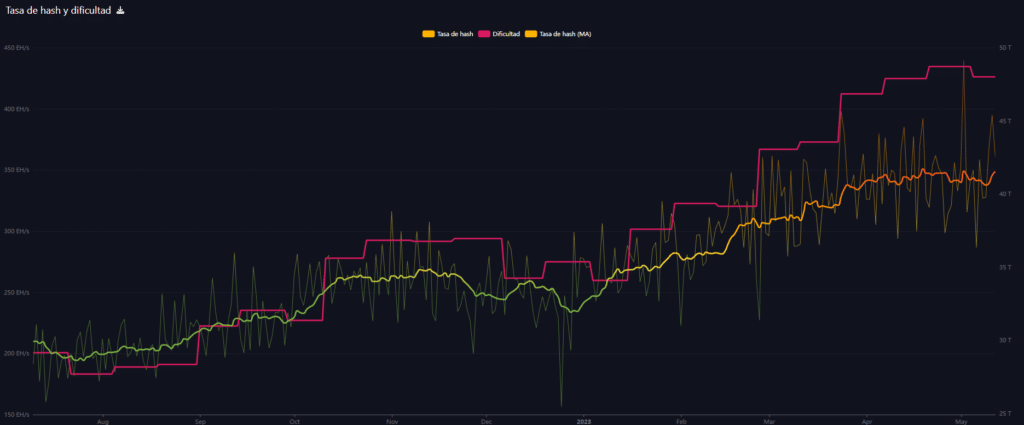Hide the Dificultad series via legend text
1024x425 pixels.
[505, 34]
